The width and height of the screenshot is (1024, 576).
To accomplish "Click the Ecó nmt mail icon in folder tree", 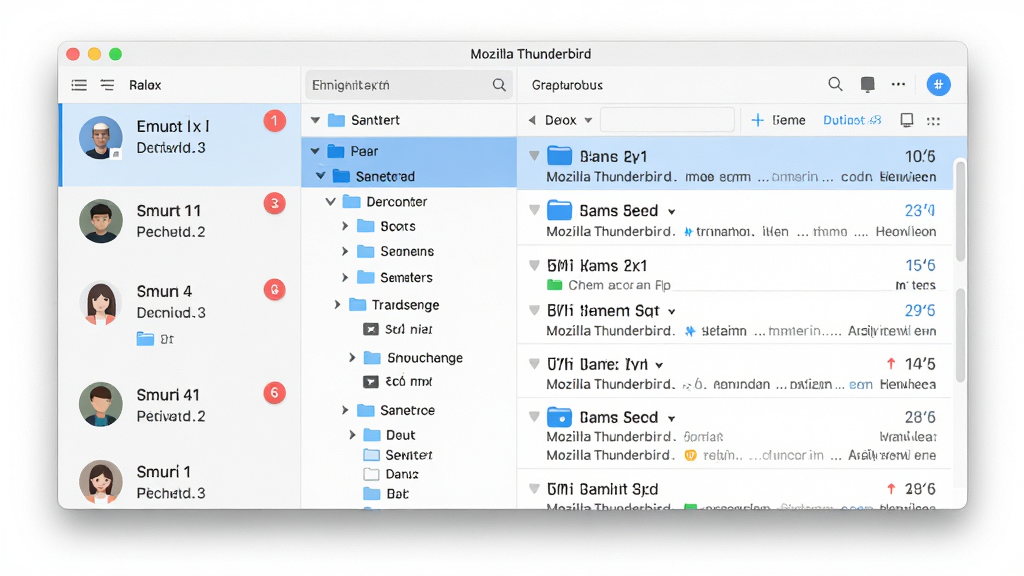I will click(370, 381).
